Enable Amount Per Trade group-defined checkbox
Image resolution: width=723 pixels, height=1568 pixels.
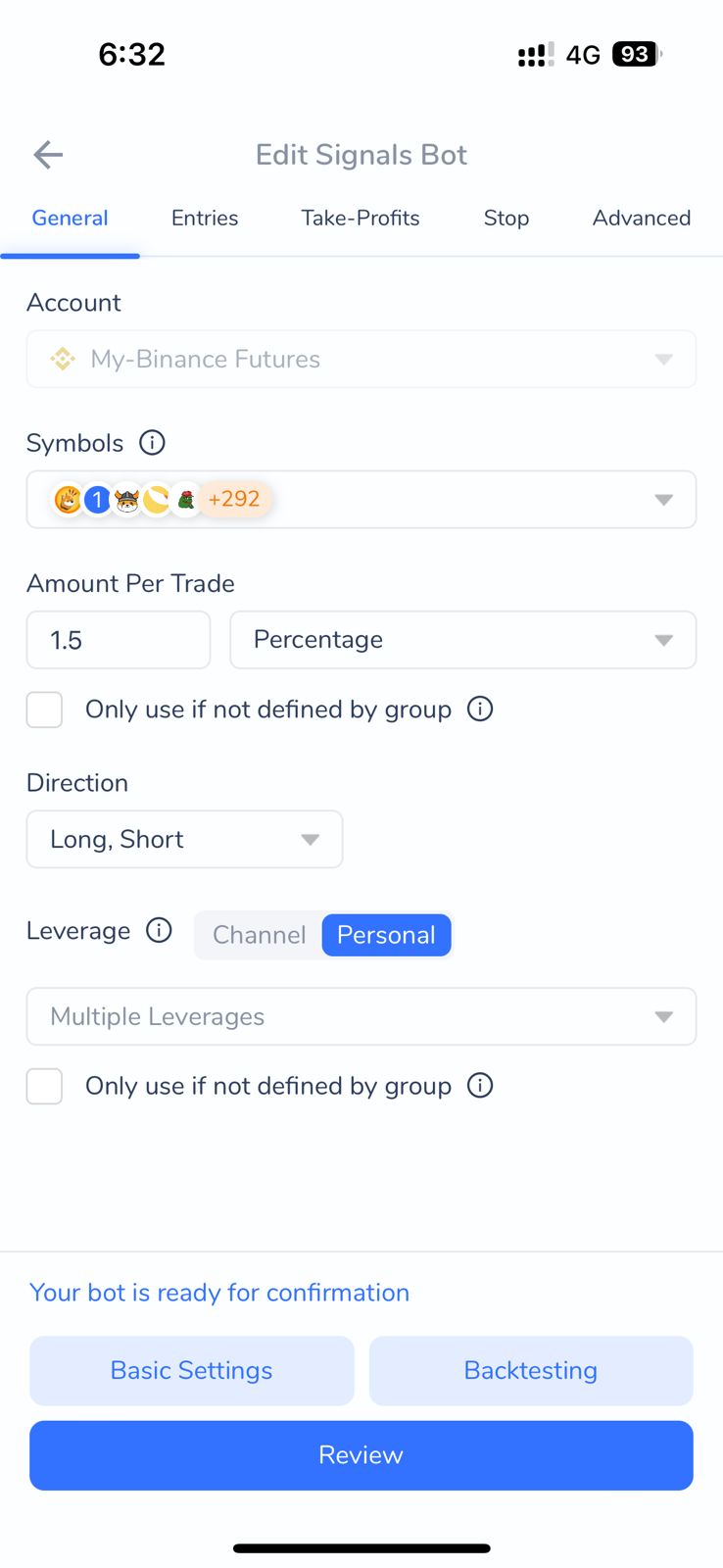[45, 710]
